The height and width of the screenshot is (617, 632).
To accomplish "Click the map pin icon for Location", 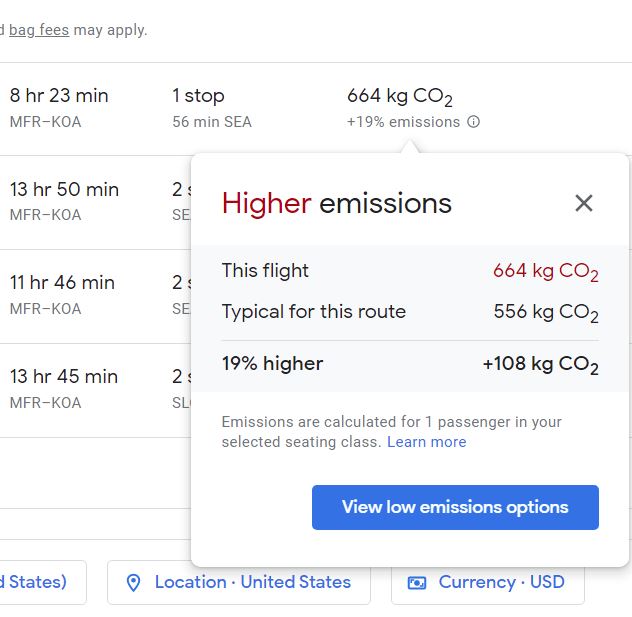I will click(x=134, y=582).
